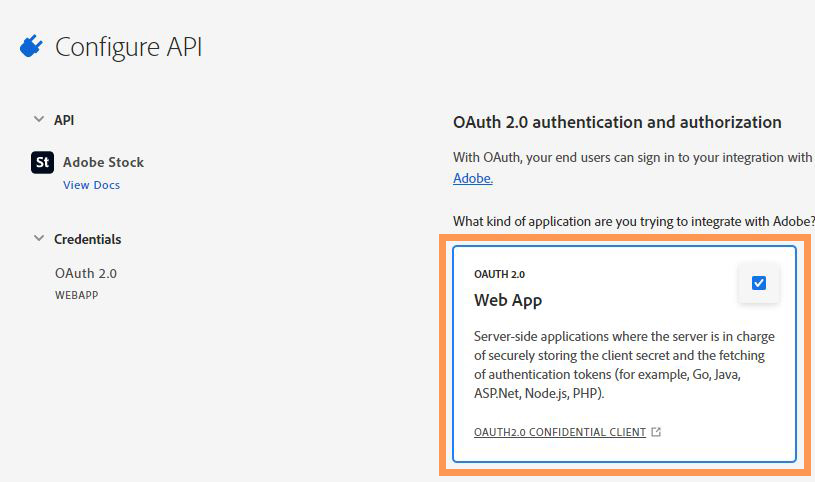
Task: Select Adobe Stock in the API list
Action: tap(103, 162)
